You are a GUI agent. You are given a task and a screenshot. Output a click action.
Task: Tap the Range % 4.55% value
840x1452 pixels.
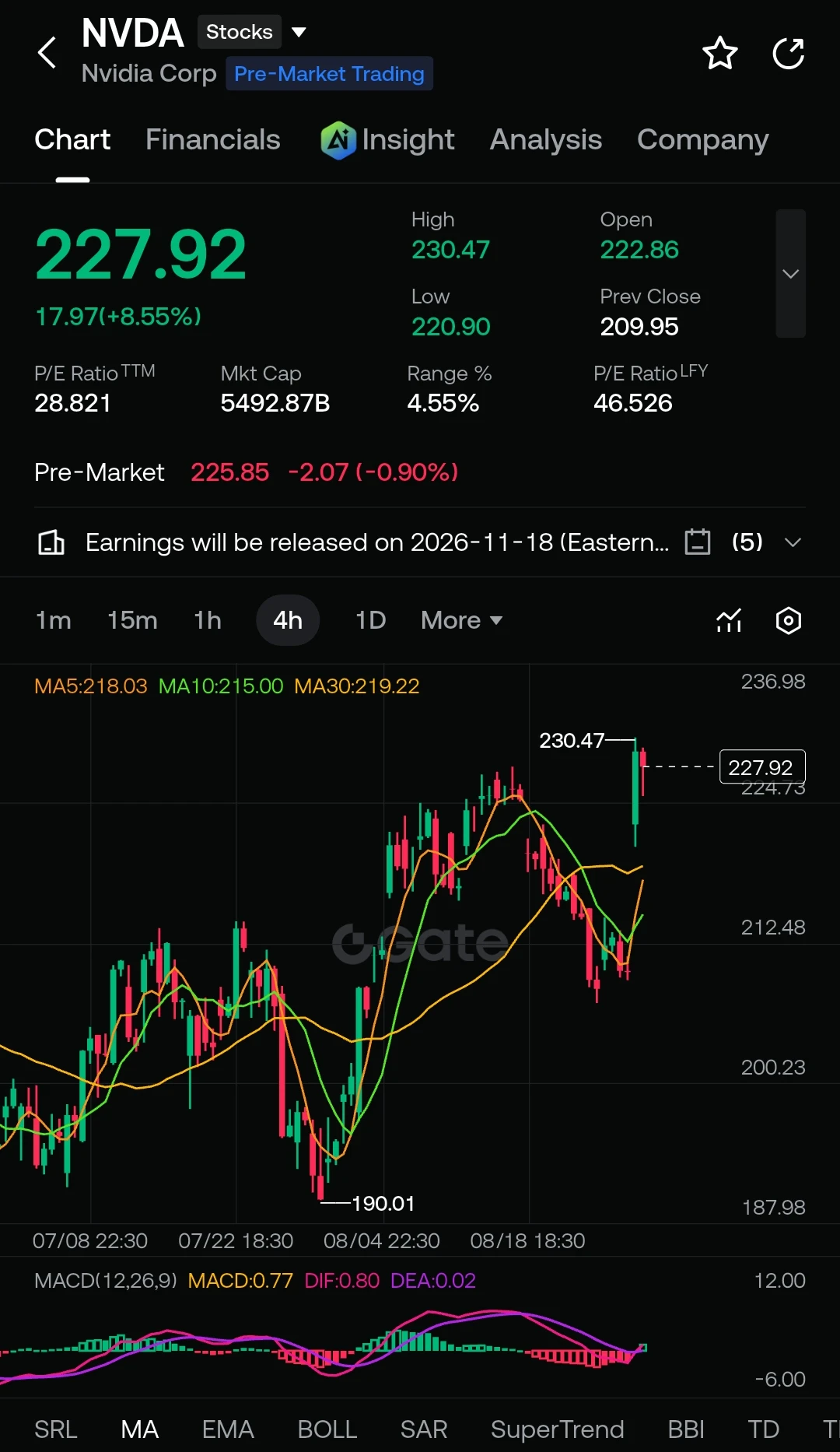click(x=443, y=403)
